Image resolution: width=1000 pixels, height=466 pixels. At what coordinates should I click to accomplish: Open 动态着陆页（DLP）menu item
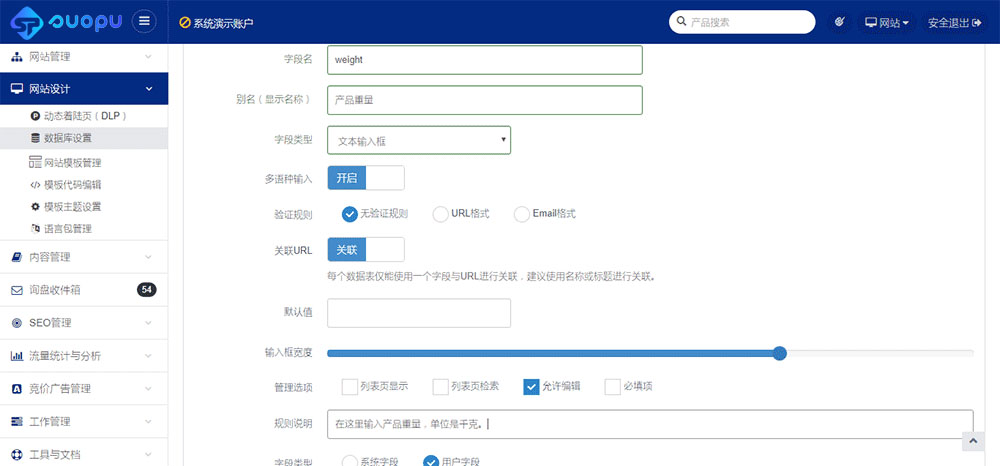coord(84,116)
